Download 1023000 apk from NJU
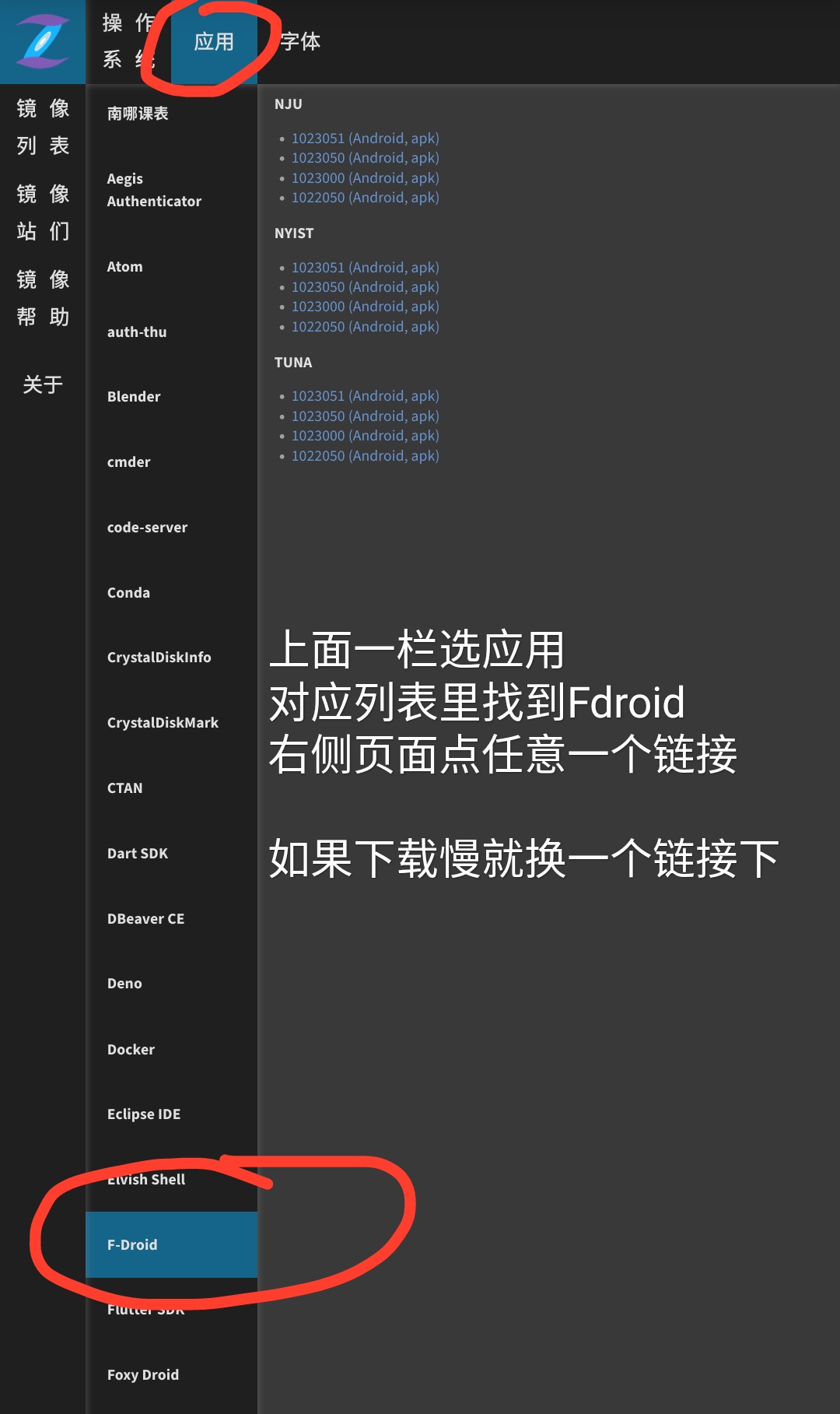The width and height of the screenshot is (840, 1414). coord(366,177)
